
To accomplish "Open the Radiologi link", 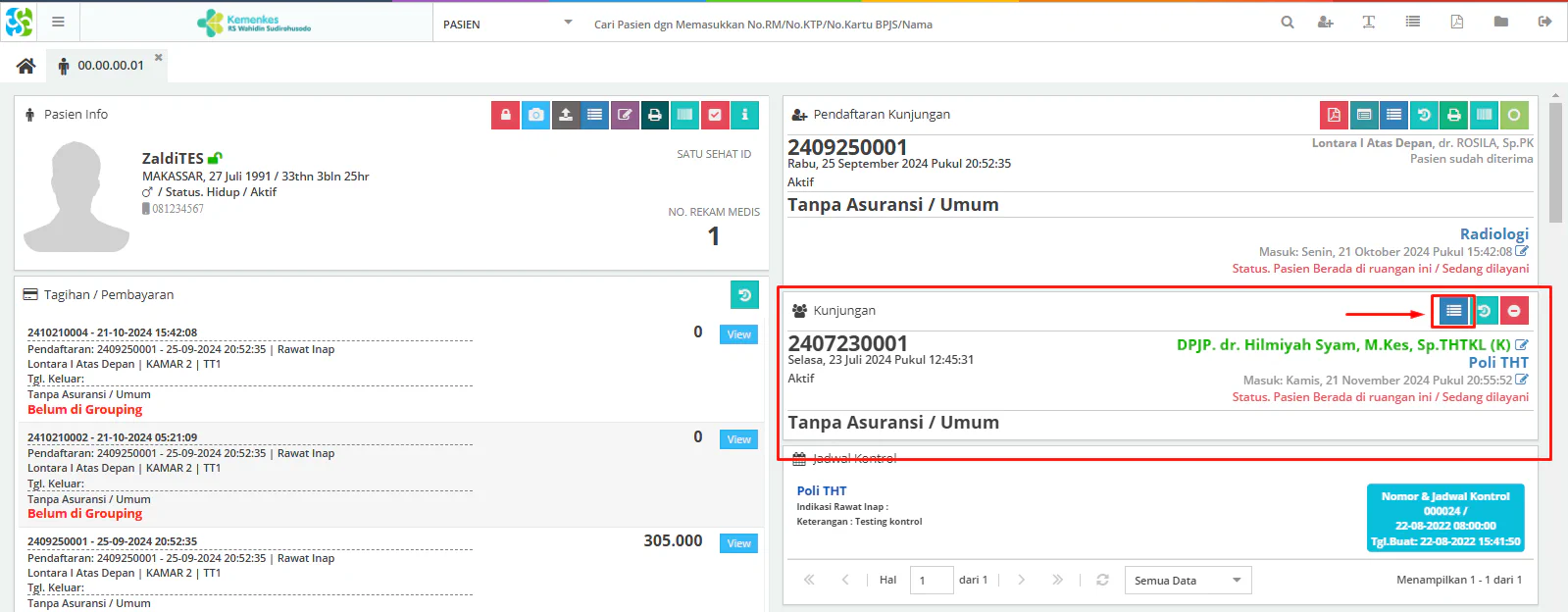I will point(1493,233).
